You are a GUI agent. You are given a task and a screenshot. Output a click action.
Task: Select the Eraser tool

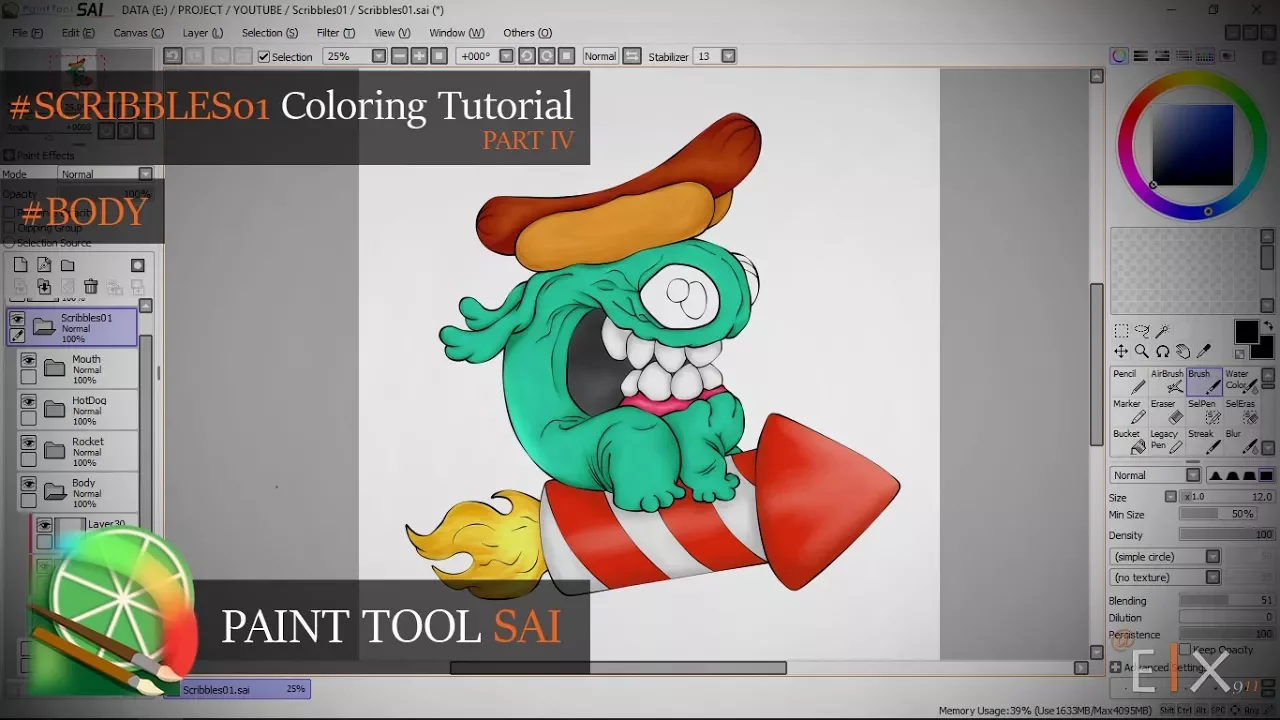1167,412
